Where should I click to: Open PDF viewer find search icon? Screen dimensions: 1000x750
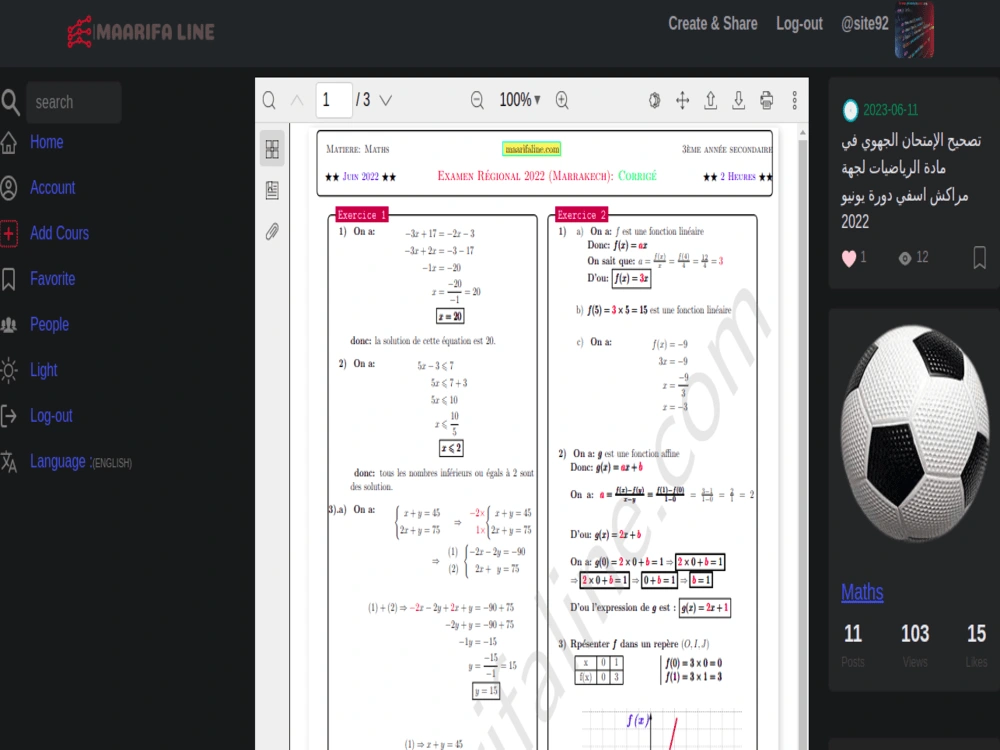(269, 100)
